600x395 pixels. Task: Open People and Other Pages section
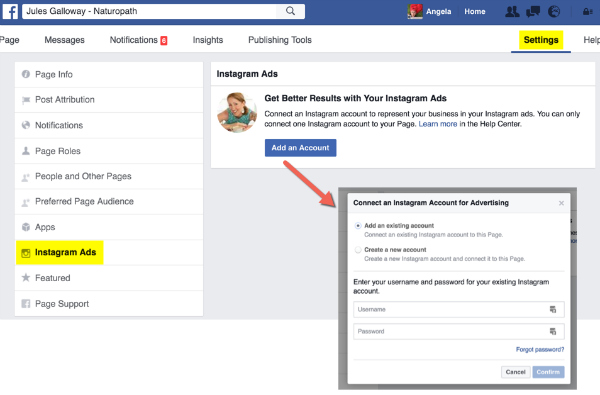pos(109,176)
